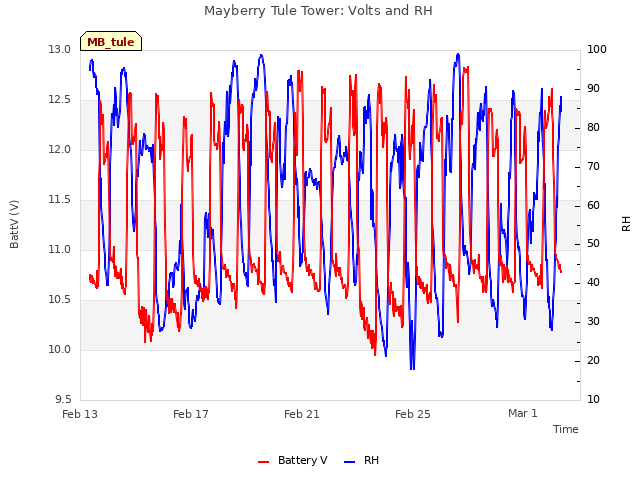Click the 70 tick on RH axis
The image size is (640, 480).
[593, 167]
